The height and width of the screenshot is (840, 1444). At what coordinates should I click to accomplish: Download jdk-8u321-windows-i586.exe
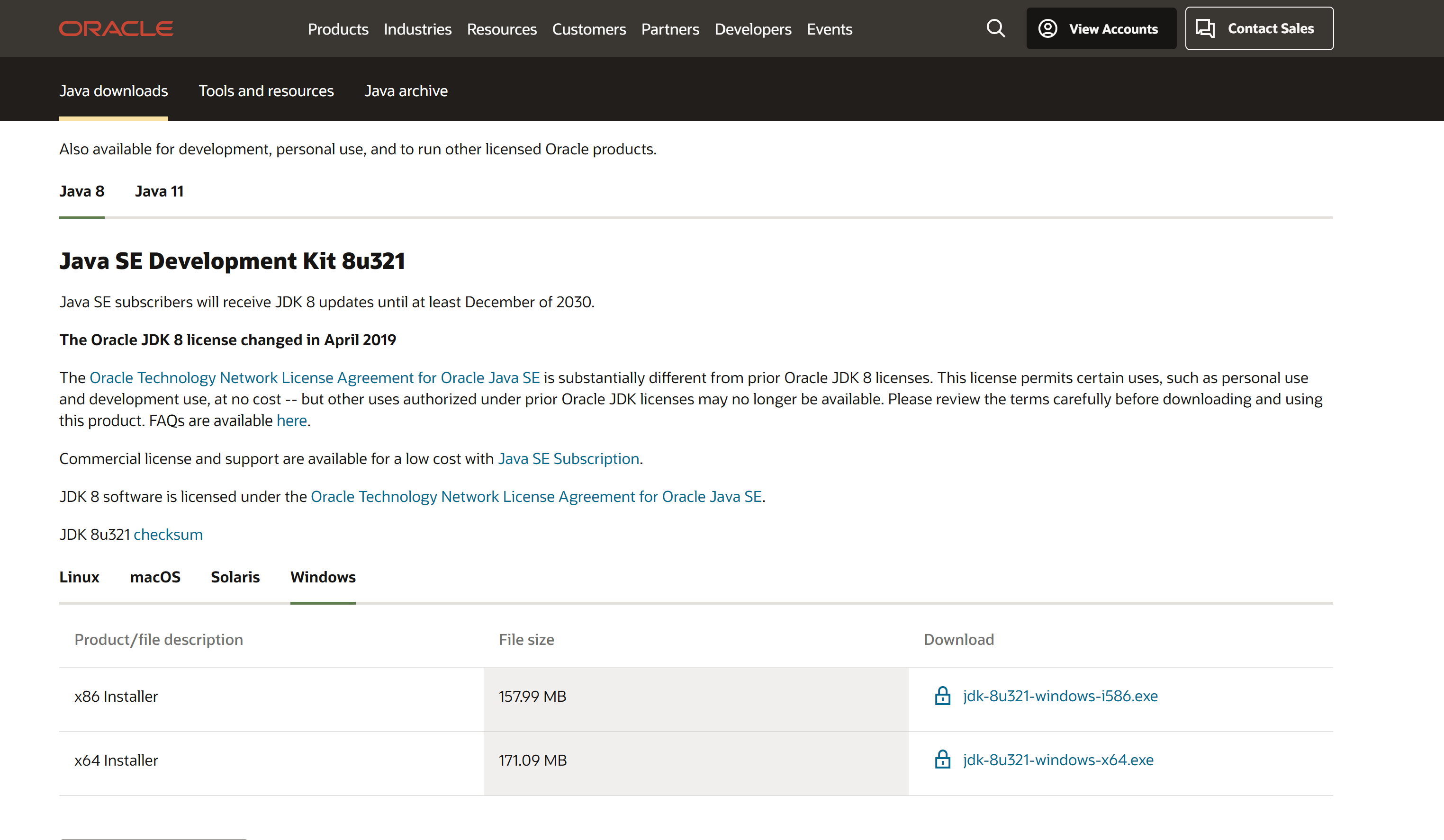pyautogui.click(x=1059, y=696)
